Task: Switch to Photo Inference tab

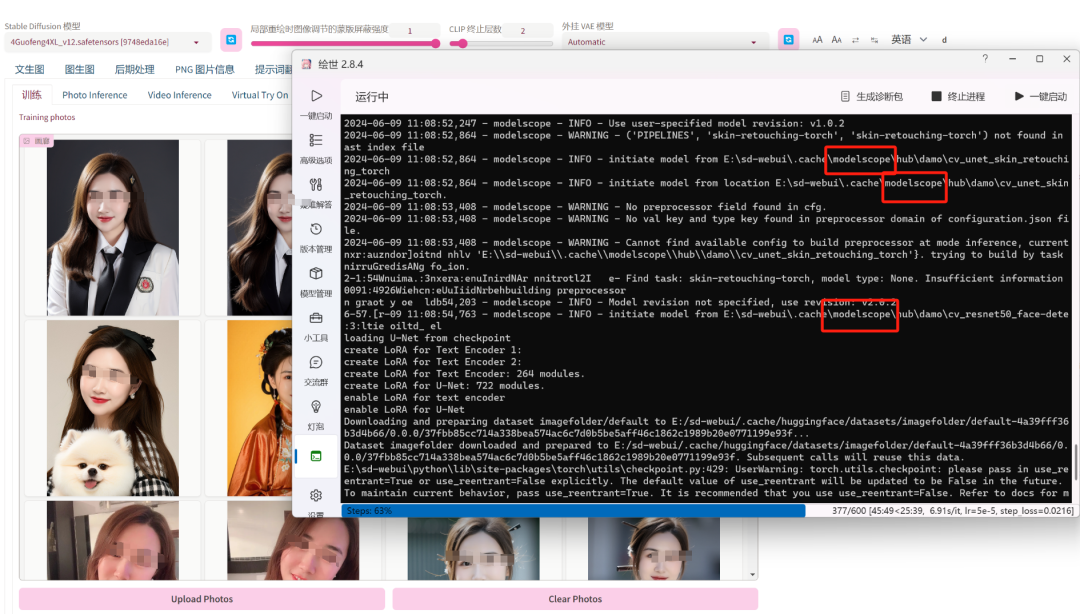Action: pyautogui.click(x=94, y=95)
